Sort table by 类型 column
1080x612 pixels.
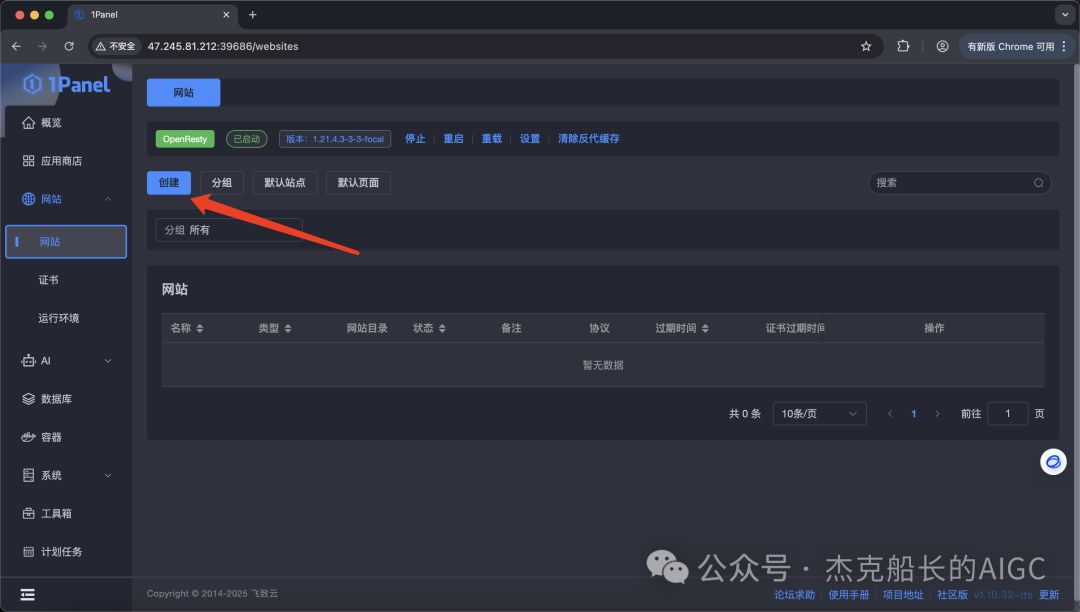tap(288, 328)
